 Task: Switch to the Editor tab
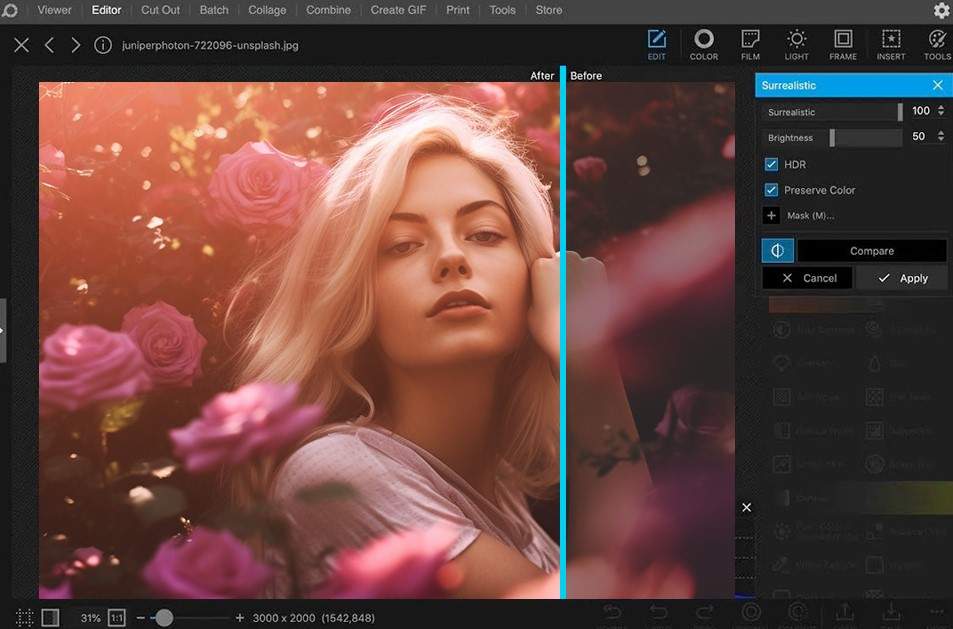point(106,10)
